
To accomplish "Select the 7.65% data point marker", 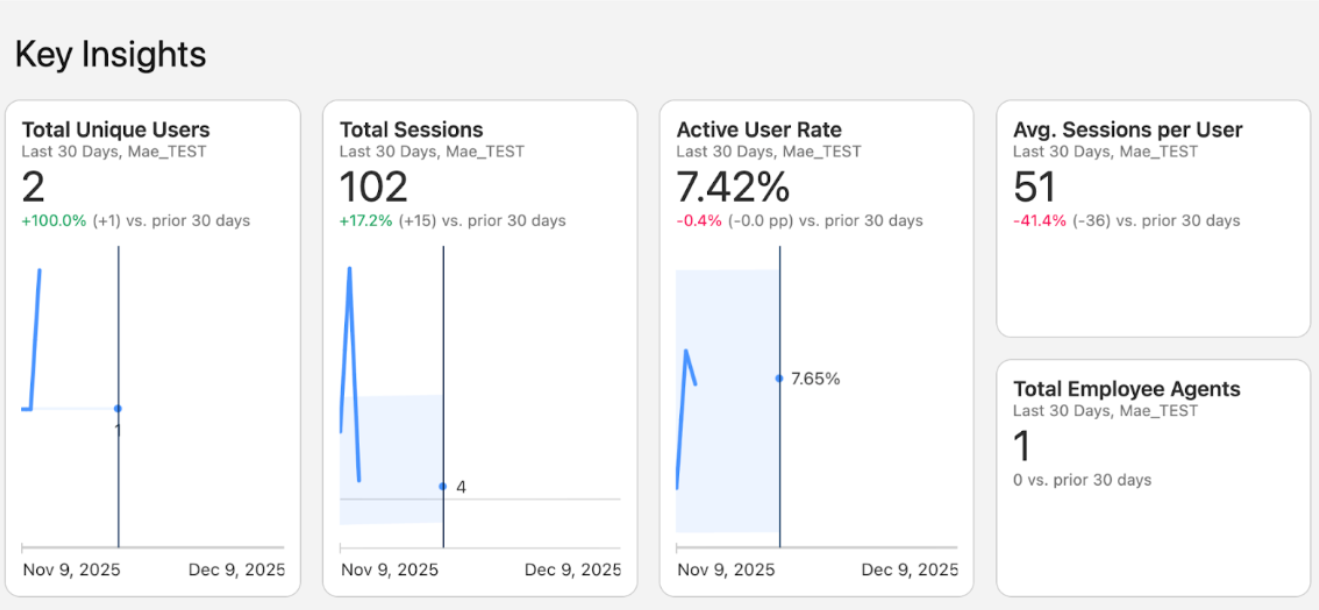I will (x=779, y=378).
